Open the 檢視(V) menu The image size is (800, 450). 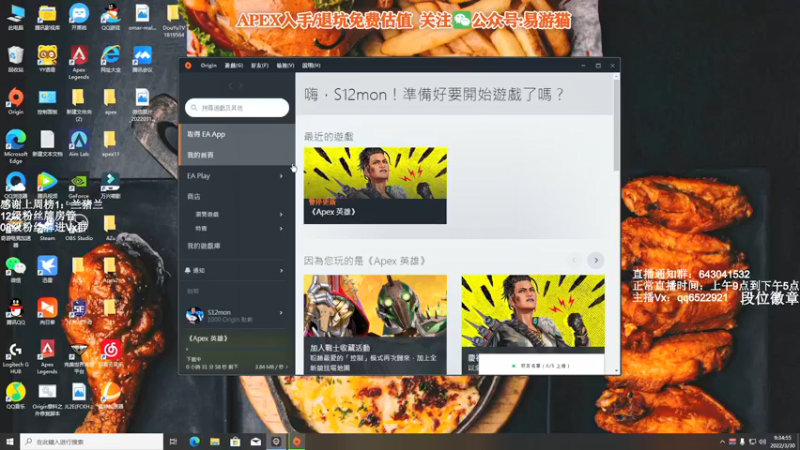[285, 65]
